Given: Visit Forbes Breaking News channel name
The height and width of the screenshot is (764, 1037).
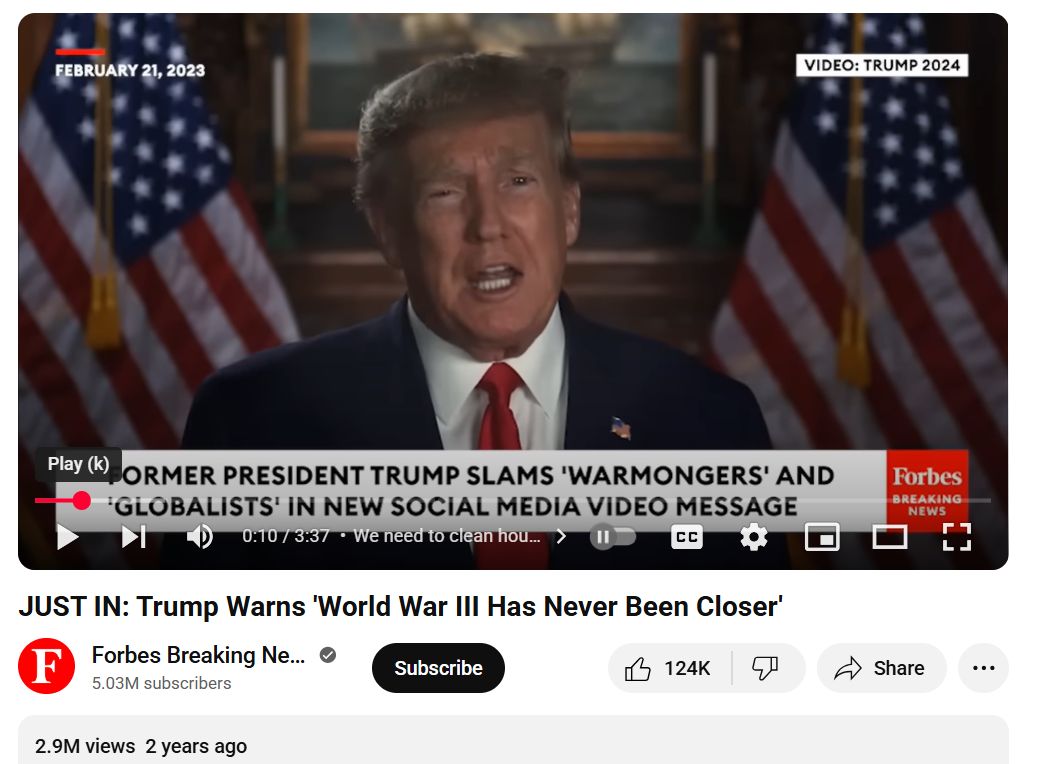Looking at the screenshot, I should (198, 655).
